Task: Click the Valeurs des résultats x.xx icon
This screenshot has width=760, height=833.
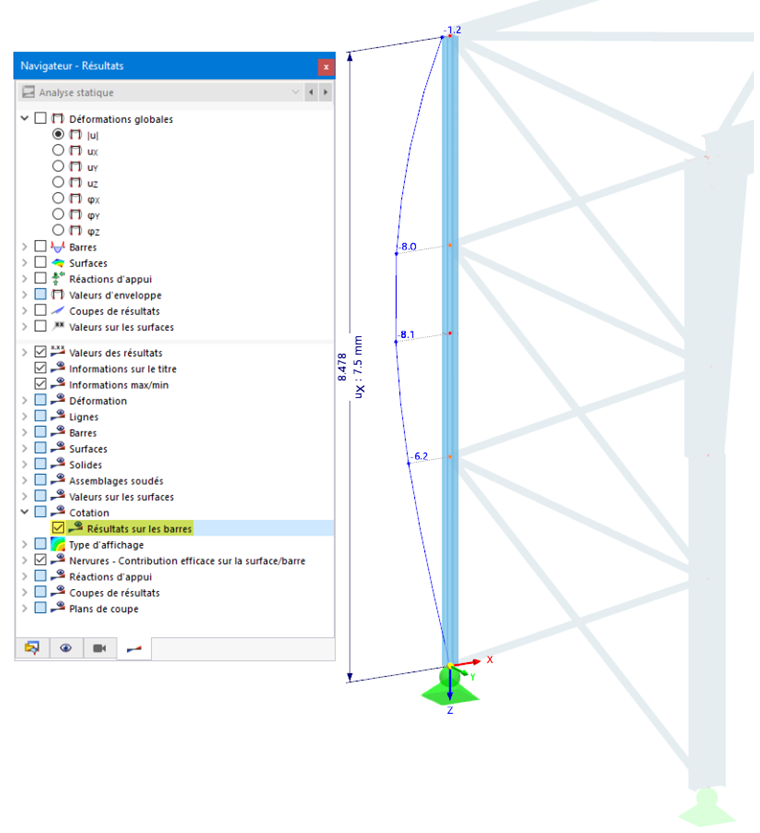Action: point(58,351)
